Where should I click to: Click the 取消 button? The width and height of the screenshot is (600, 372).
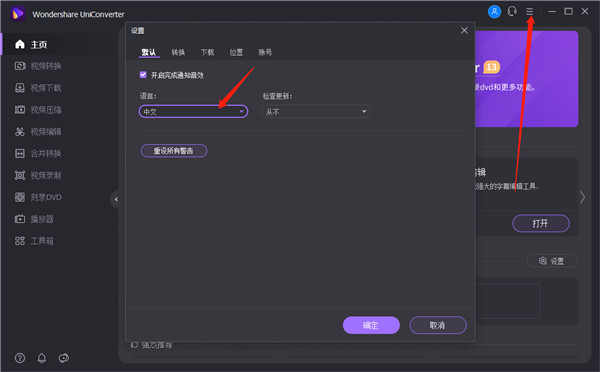pos(438,325)
